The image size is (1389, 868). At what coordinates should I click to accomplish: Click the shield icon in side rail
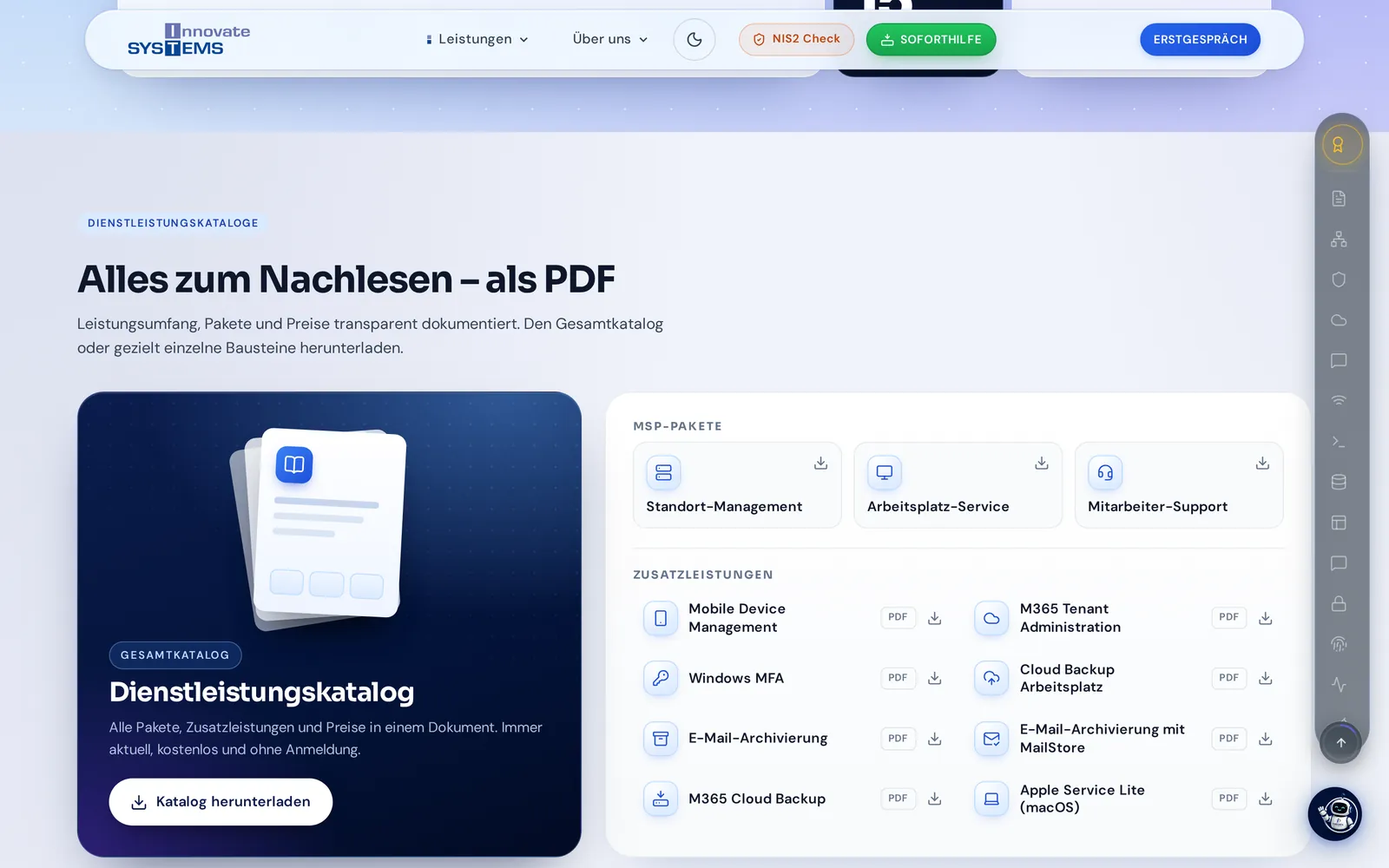1339,279
